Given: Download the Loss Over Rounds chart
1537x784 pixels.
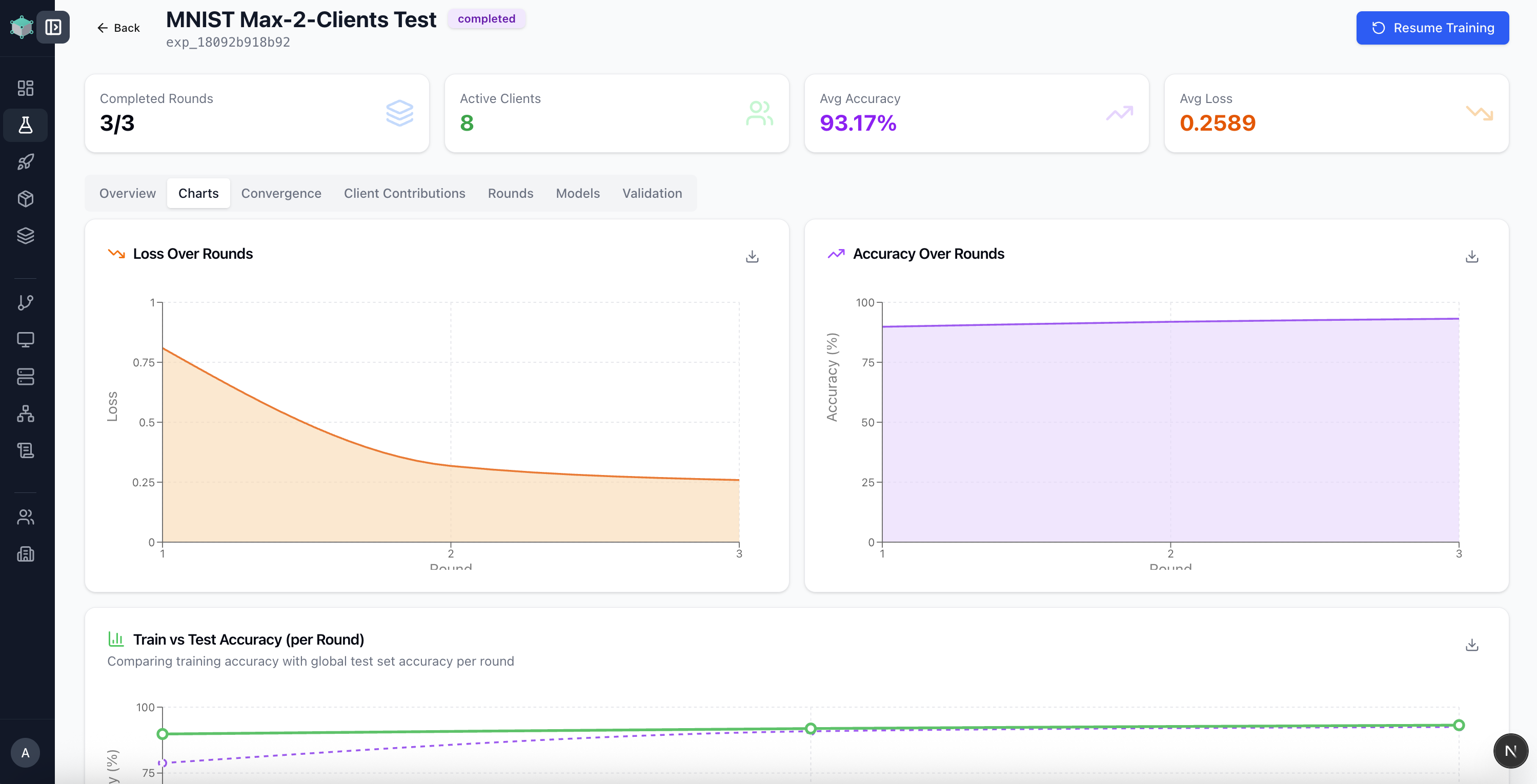Looking at the screenshot, I should pyautogui.click(x=752, y=256).
